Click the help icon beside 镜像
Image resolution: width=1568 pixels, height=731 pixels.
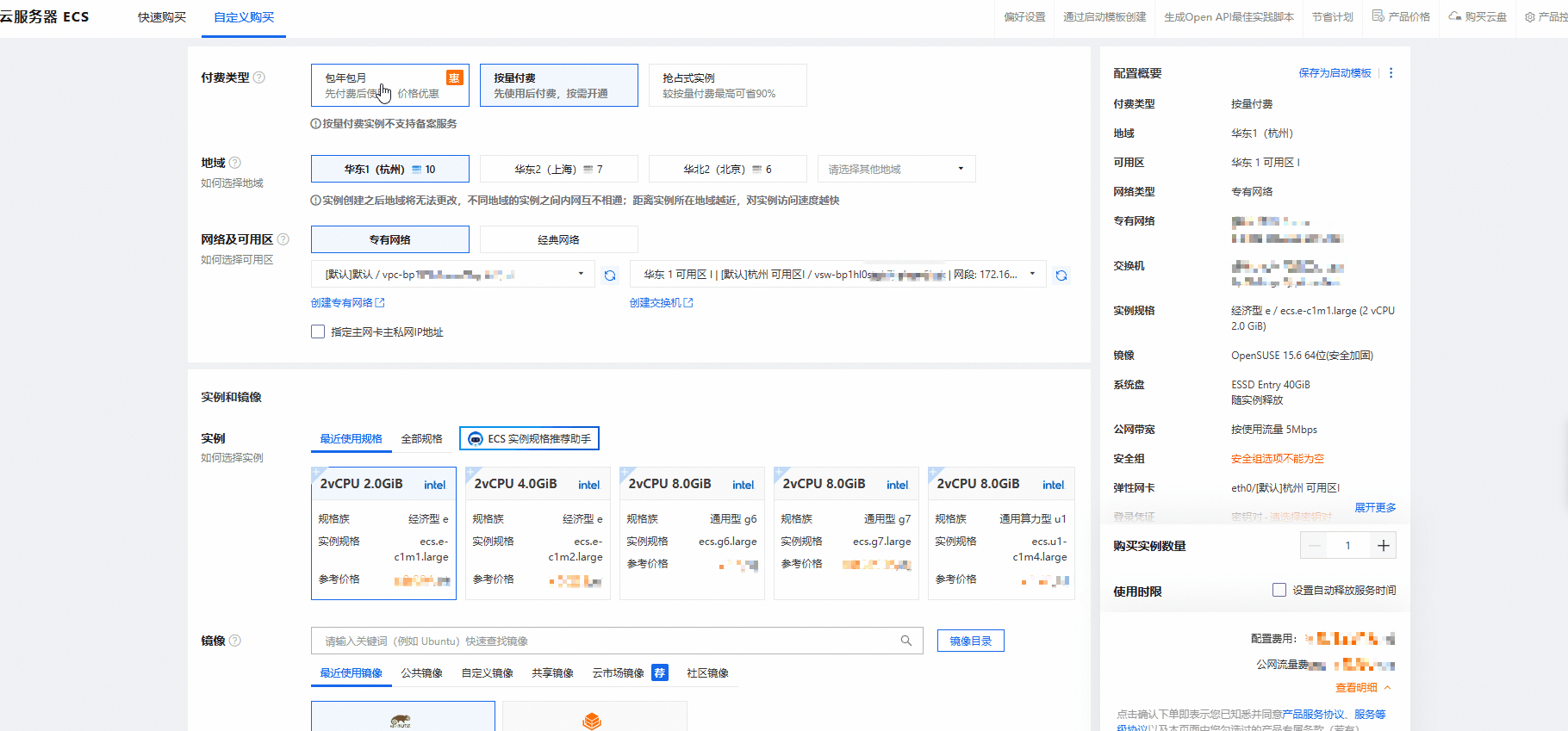[x=235, y=641]
